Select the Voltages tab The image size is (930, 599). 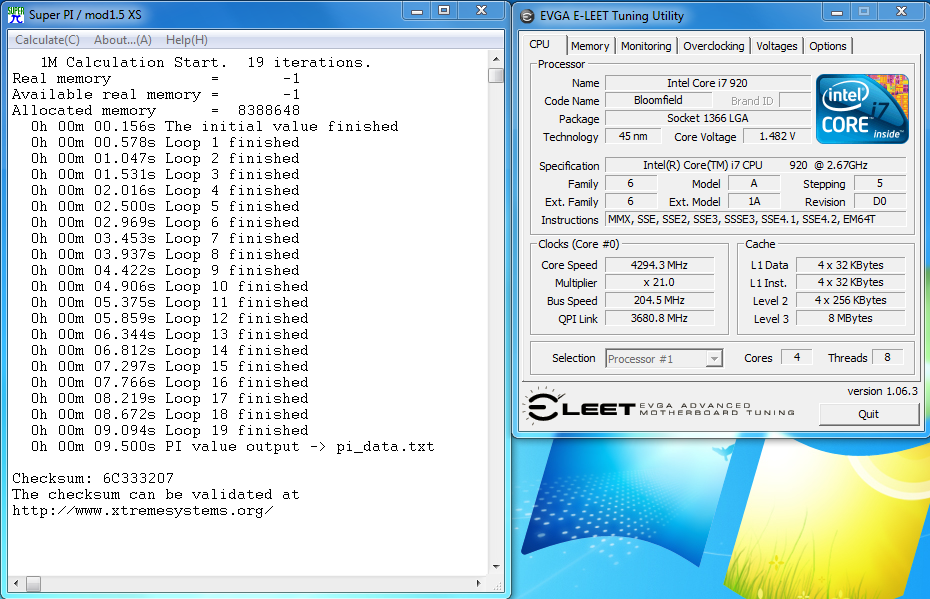[777, 46]
